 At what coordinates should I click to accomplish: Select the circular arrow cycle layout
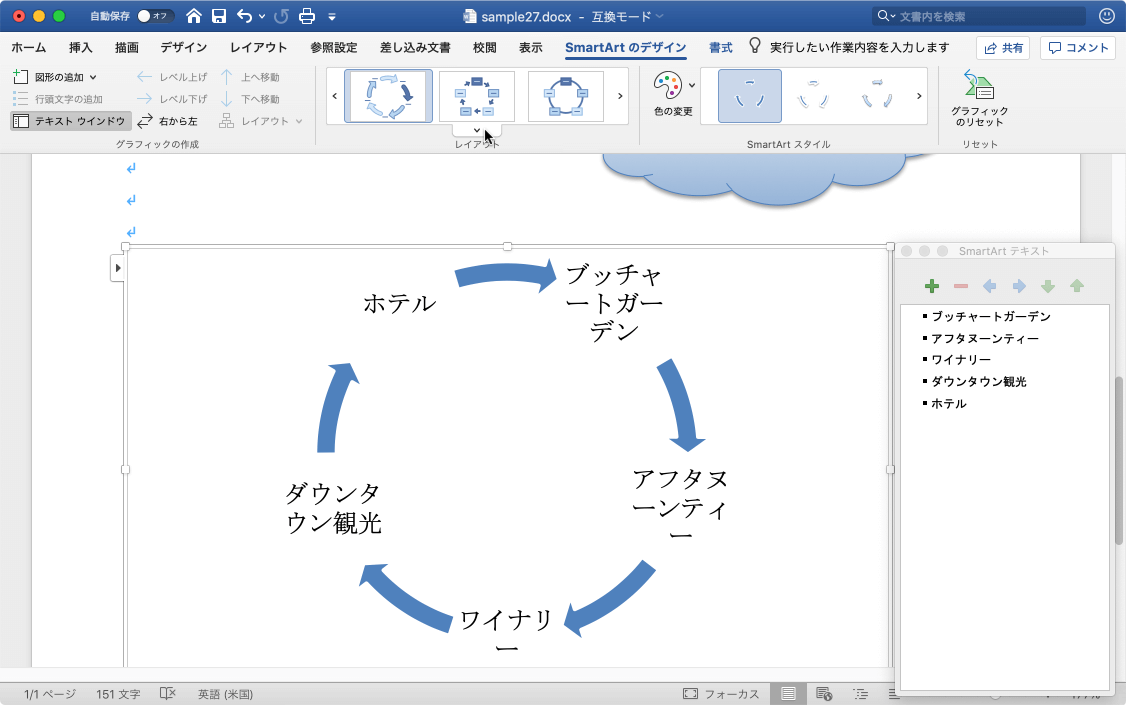click(x=388, y=95)
